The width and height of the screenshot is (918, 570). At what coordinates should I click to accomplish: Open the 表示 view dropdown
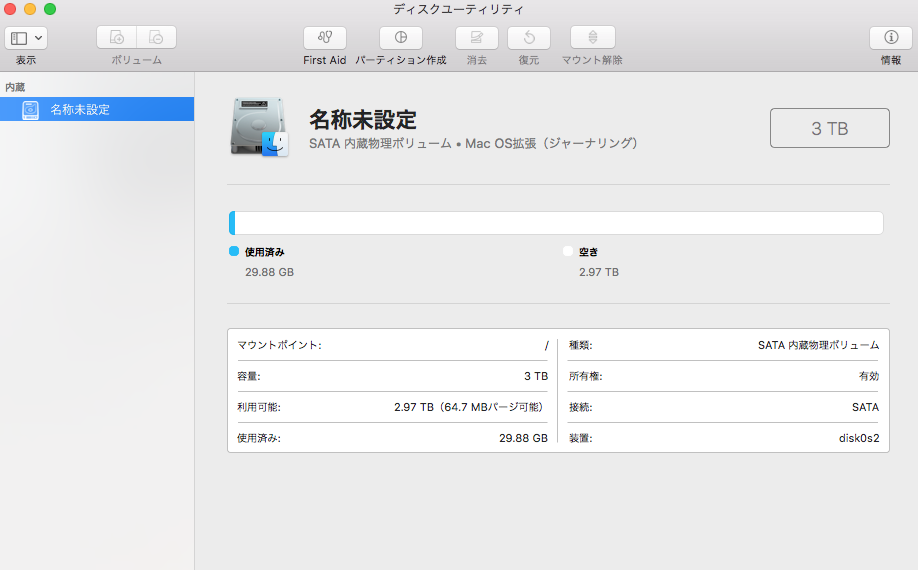tap(26, 38)
